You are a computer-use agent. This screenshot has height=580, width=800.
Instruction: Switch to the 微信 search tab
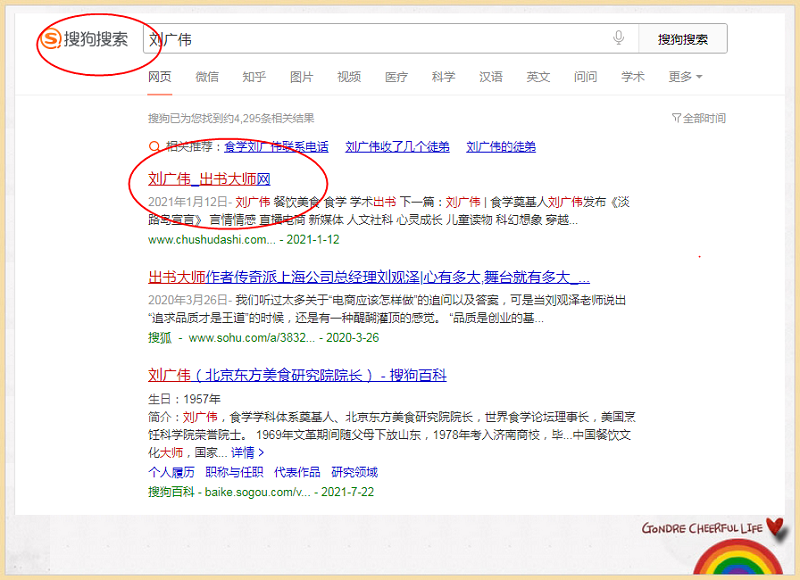pyautogui.click(x=207, y=77)
